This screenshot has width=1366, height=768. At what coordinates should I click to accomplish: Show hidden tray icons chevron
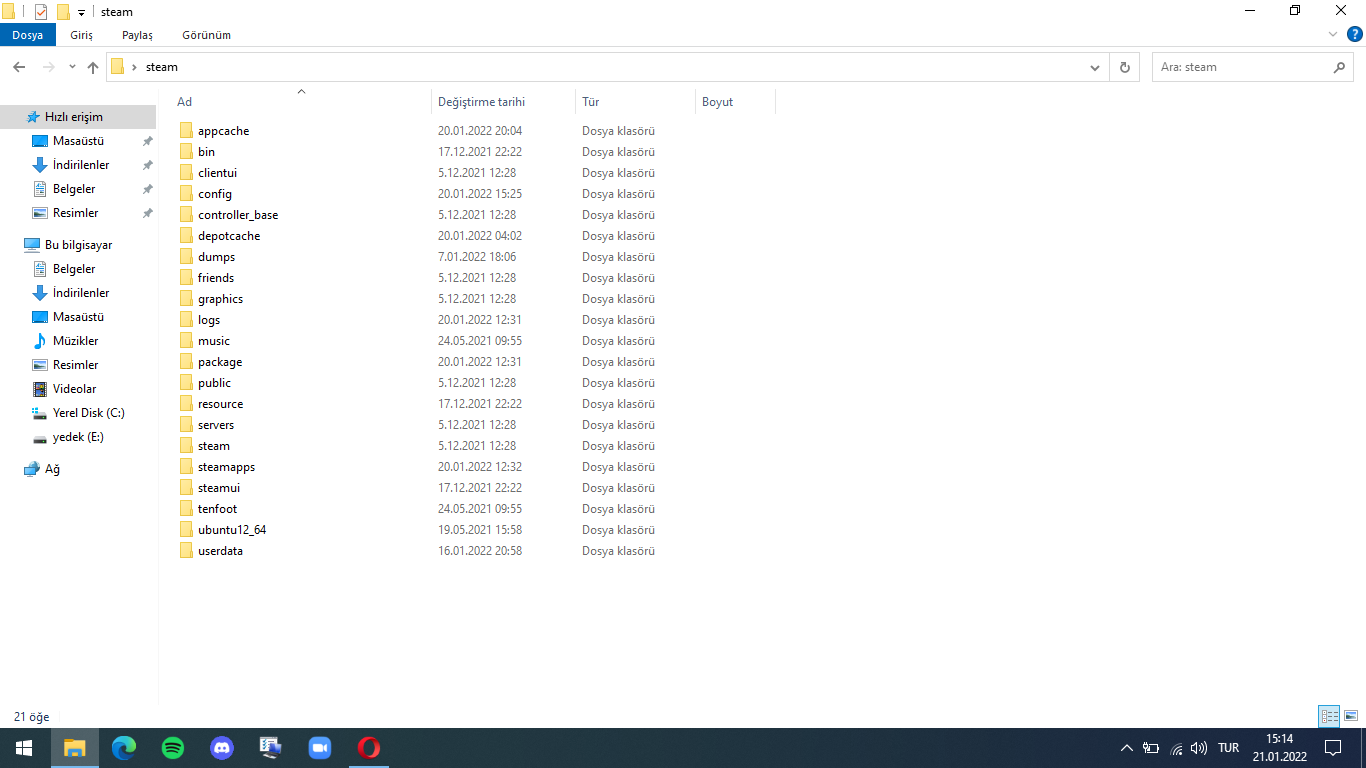pyautogui.click(x=1127, y=748)
